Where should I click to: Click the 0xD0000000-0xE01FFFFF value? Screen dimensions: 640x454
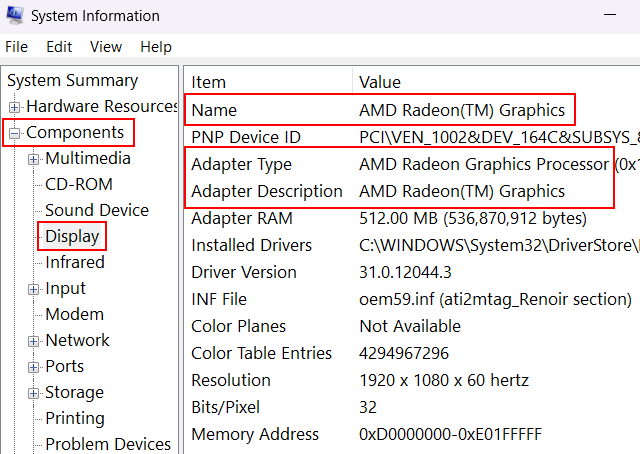coord(451,434)
